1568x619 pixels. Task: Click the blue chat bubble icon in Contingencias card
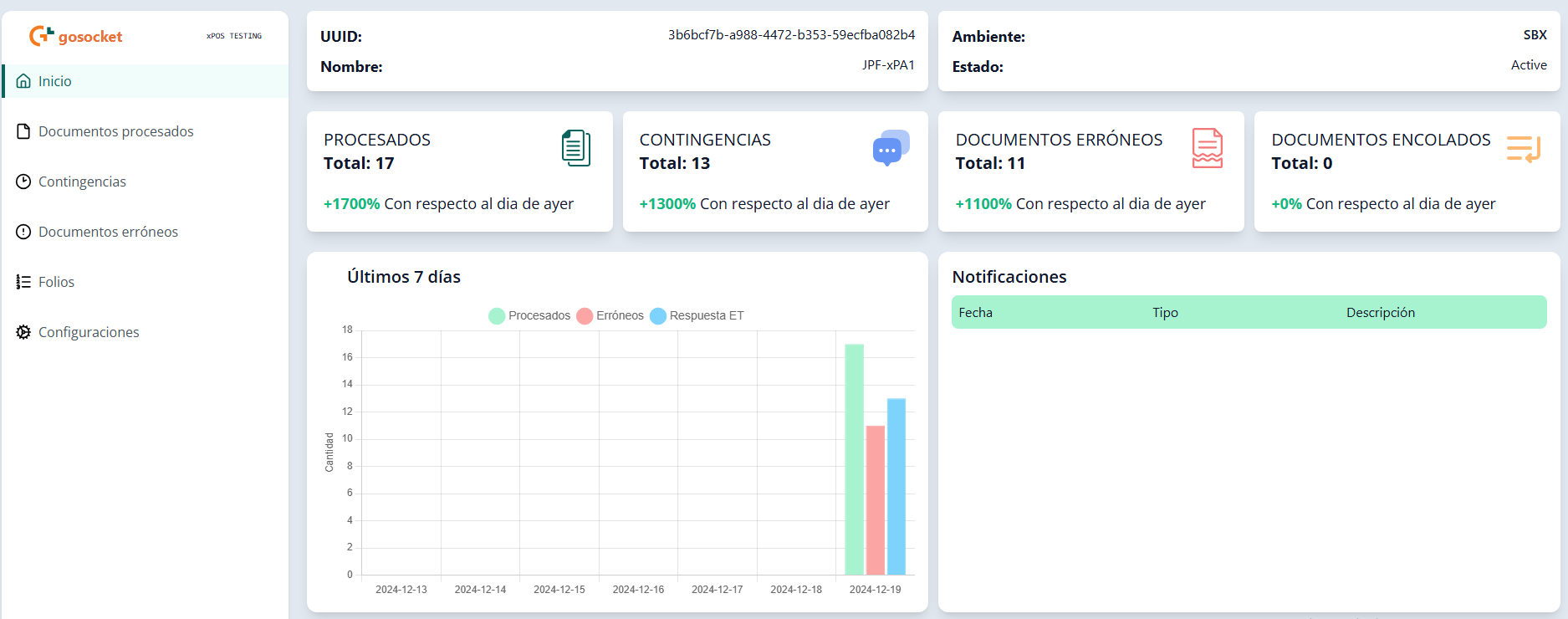[891, 148]
